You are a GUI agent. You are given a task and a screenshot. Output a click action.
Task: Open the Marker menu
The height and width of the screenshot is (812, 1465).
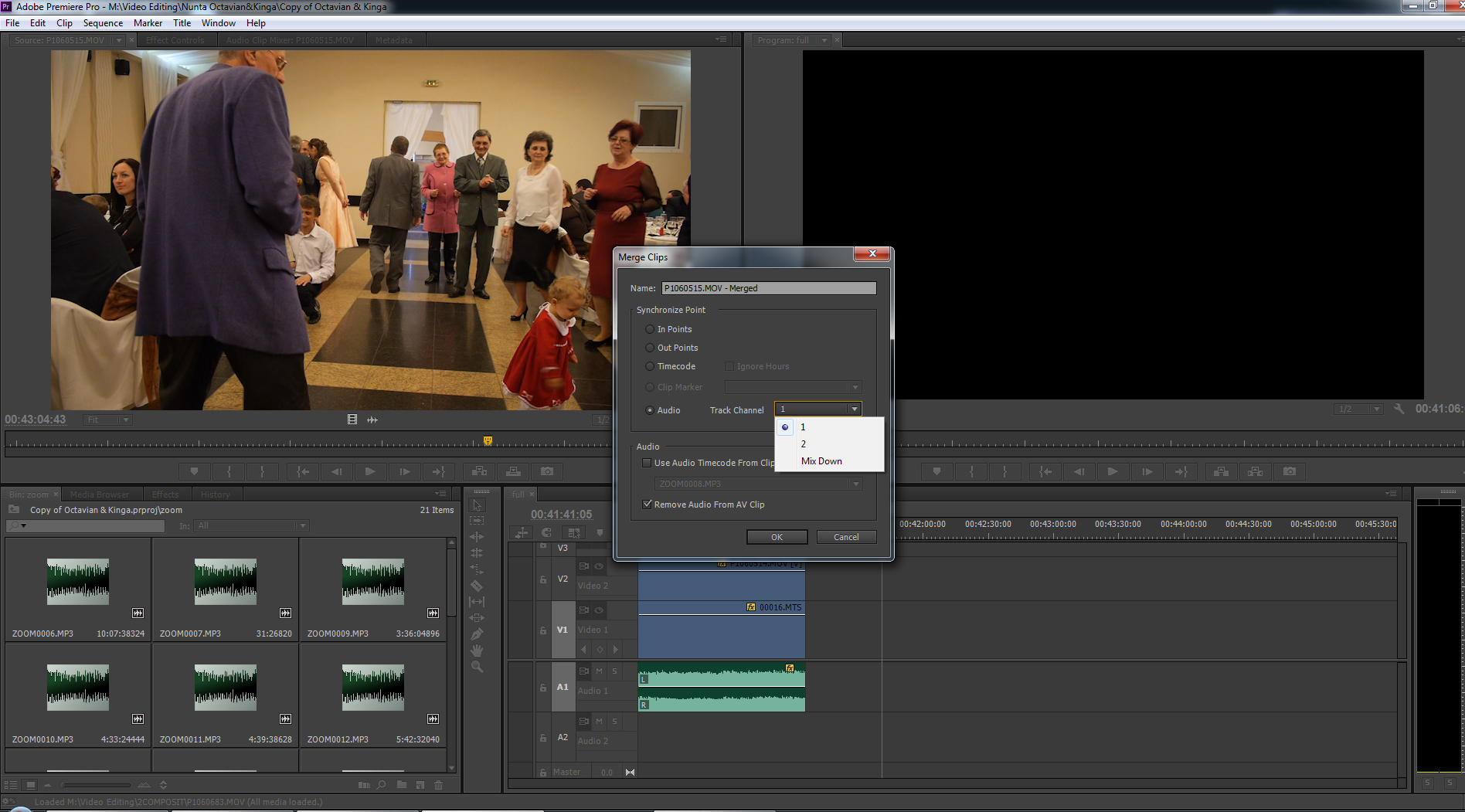point(148,23)
